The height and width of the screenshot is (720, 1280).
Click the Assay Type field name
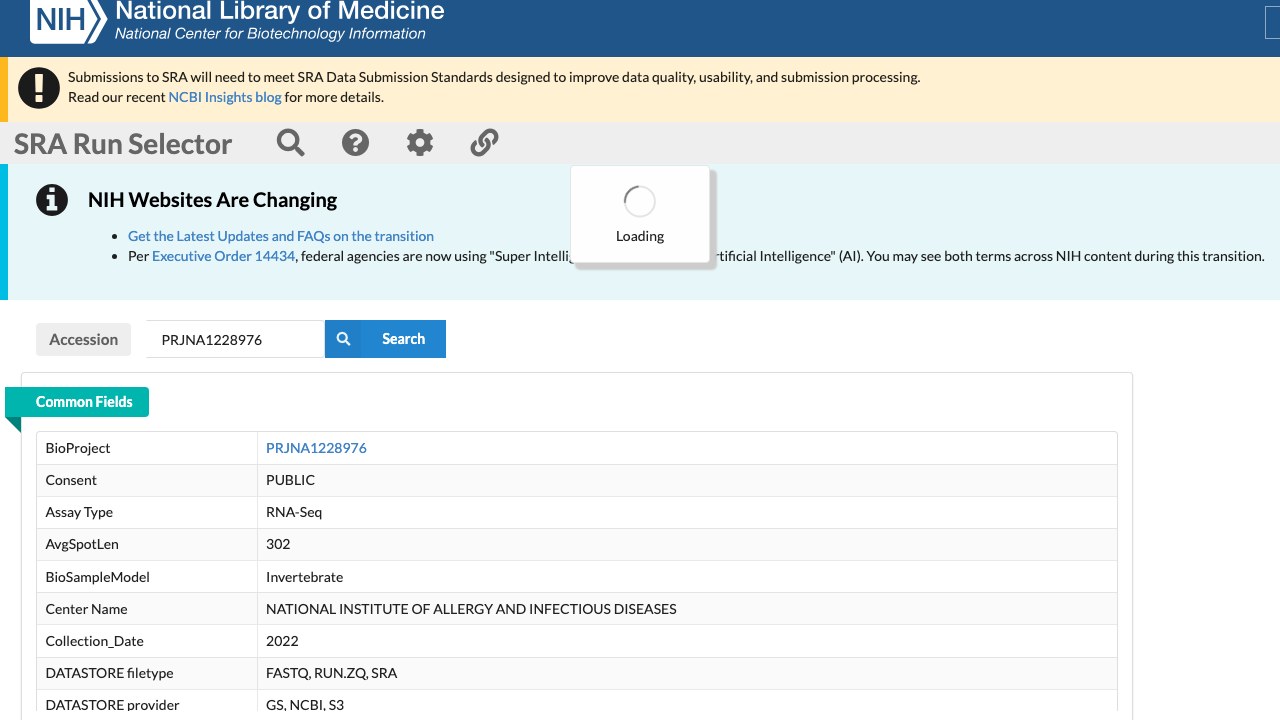pyautogui.click(x=79, y=512)
